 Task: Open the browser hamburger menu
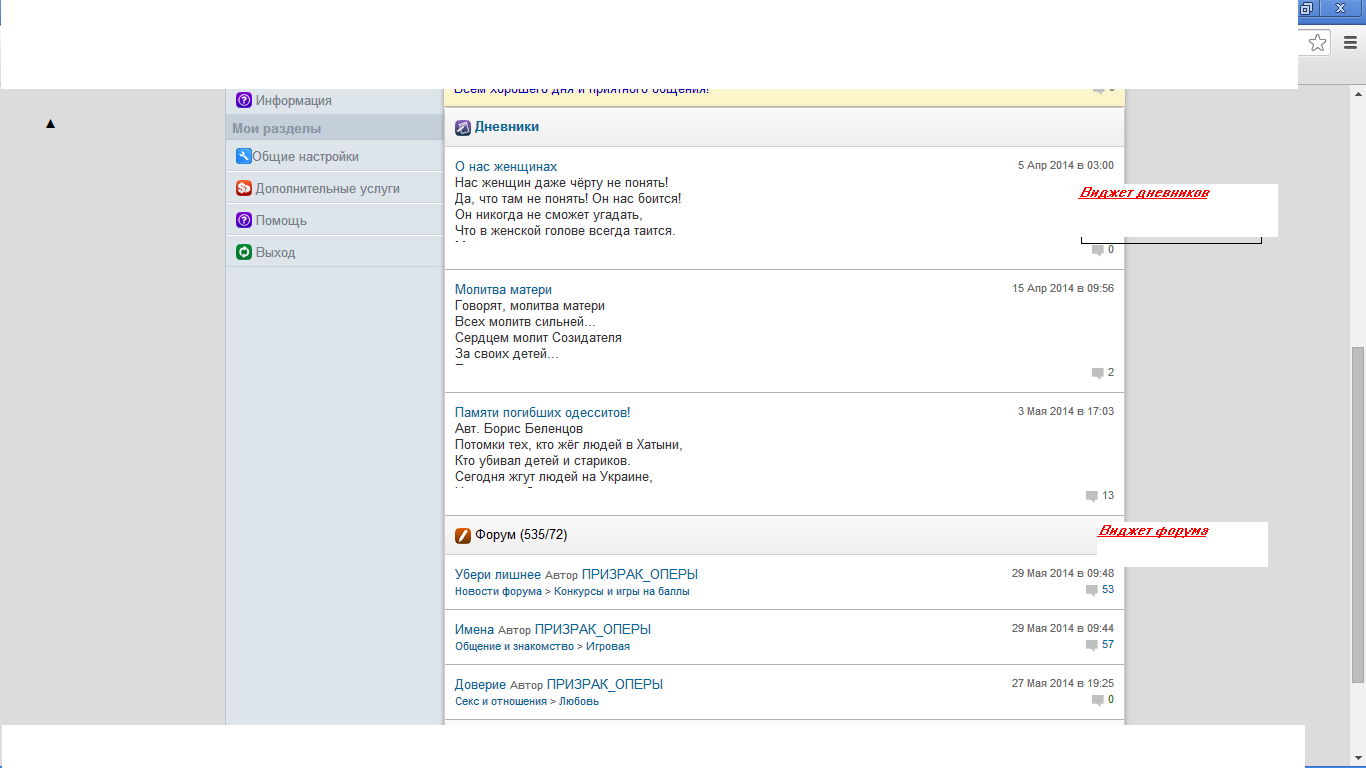pos(1350,42)
